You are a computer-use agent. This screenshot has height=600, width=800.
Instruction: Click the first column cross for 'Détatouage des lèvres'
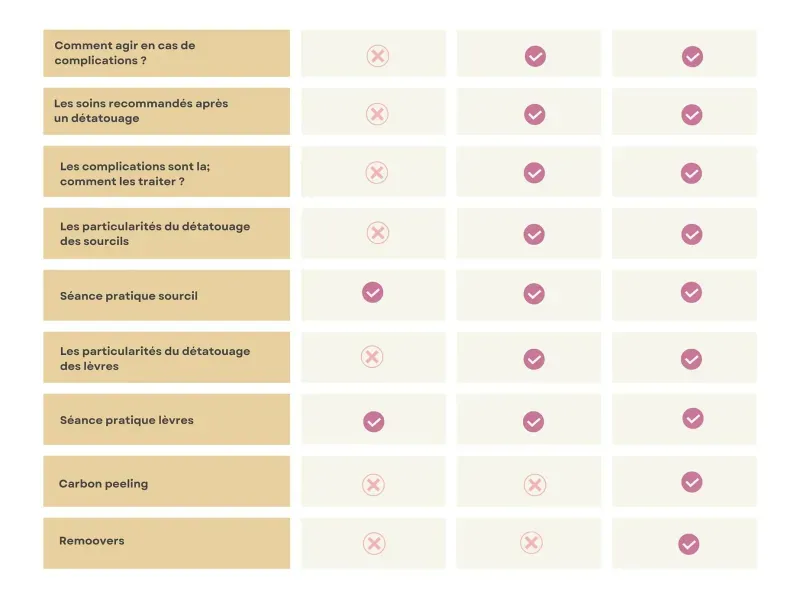click(x=372, y=357)
